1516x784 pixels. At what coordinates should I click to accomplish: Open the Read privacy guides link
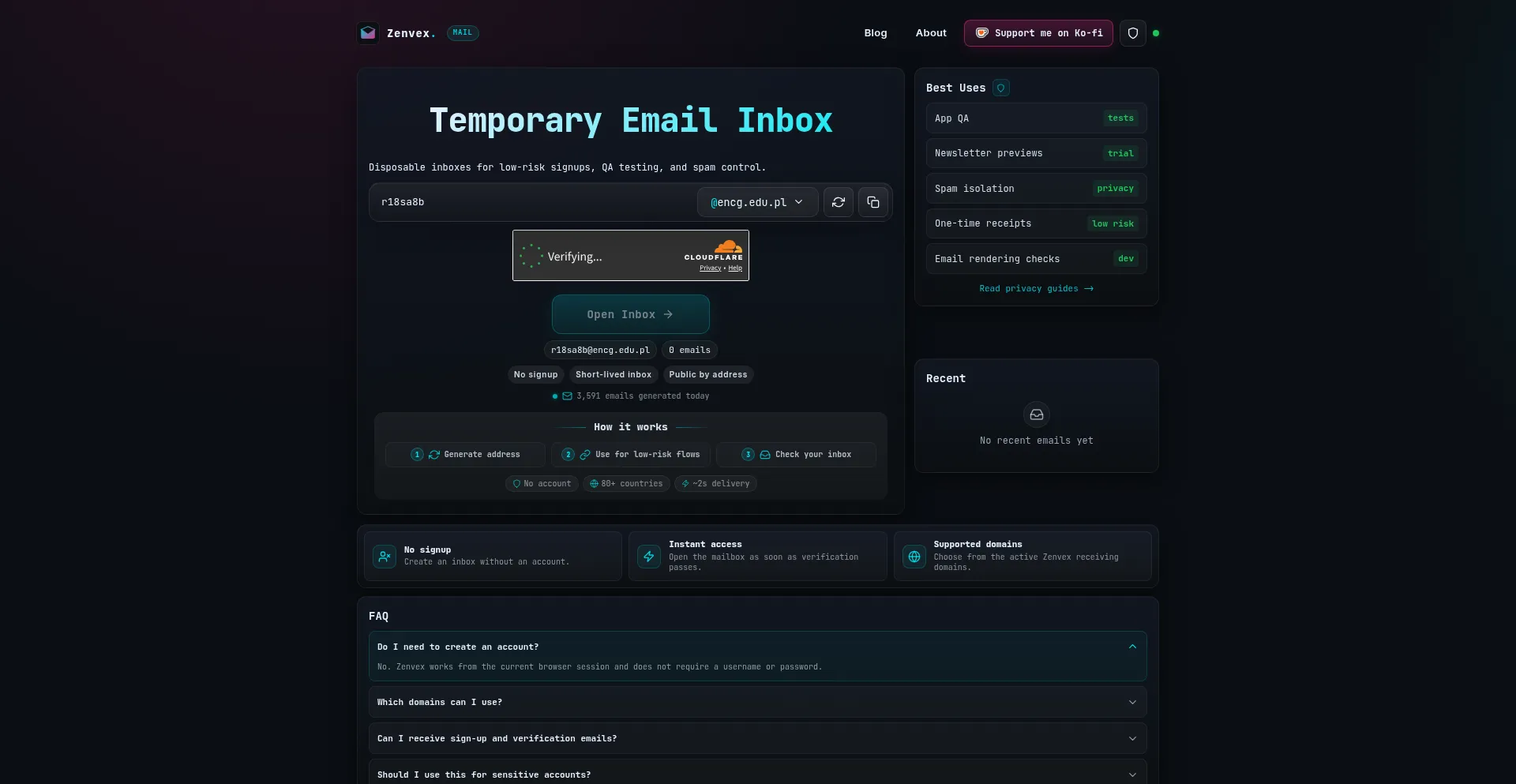click(1037, 289)
